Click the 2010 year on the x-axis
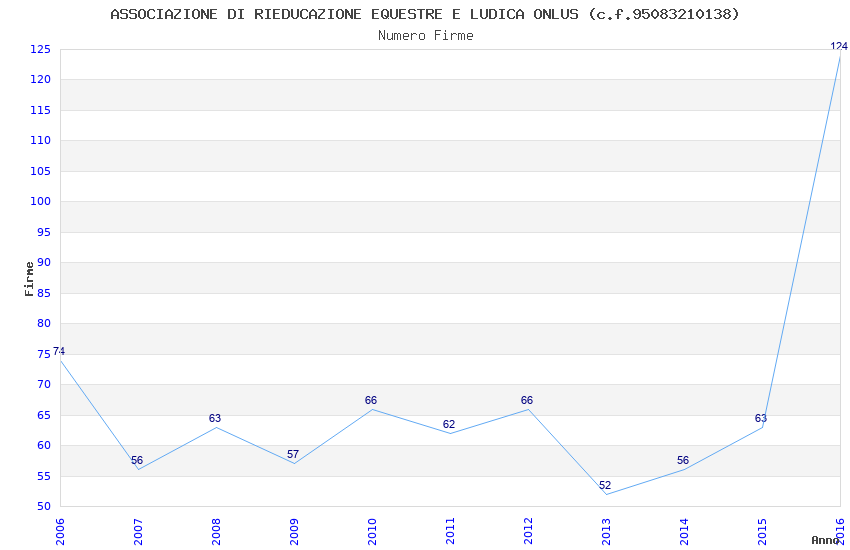 click(x=372, y=530)
